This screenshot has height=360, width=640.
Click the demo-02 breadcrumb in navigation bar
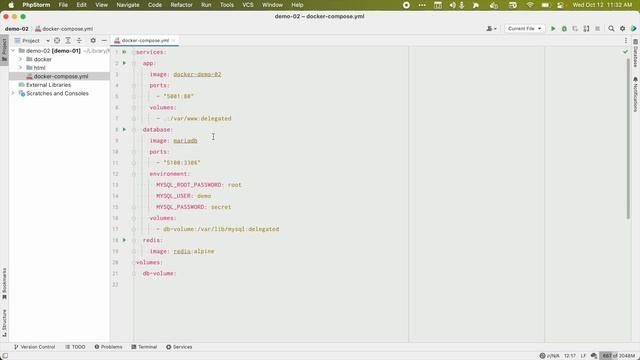[17, 29]
